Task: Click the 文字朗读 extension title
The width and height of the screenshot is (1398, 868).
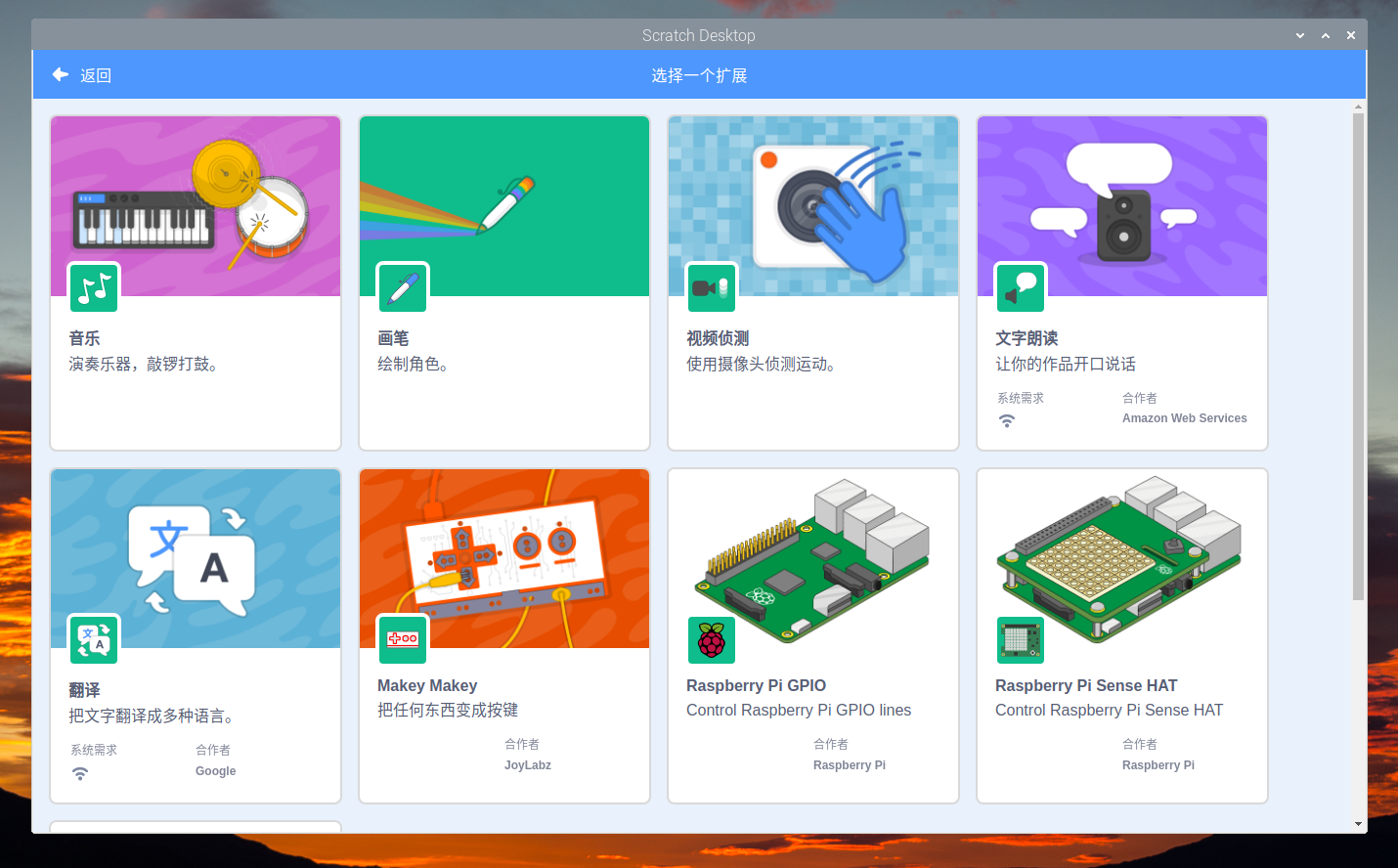Action: [x=1027, y=338]
